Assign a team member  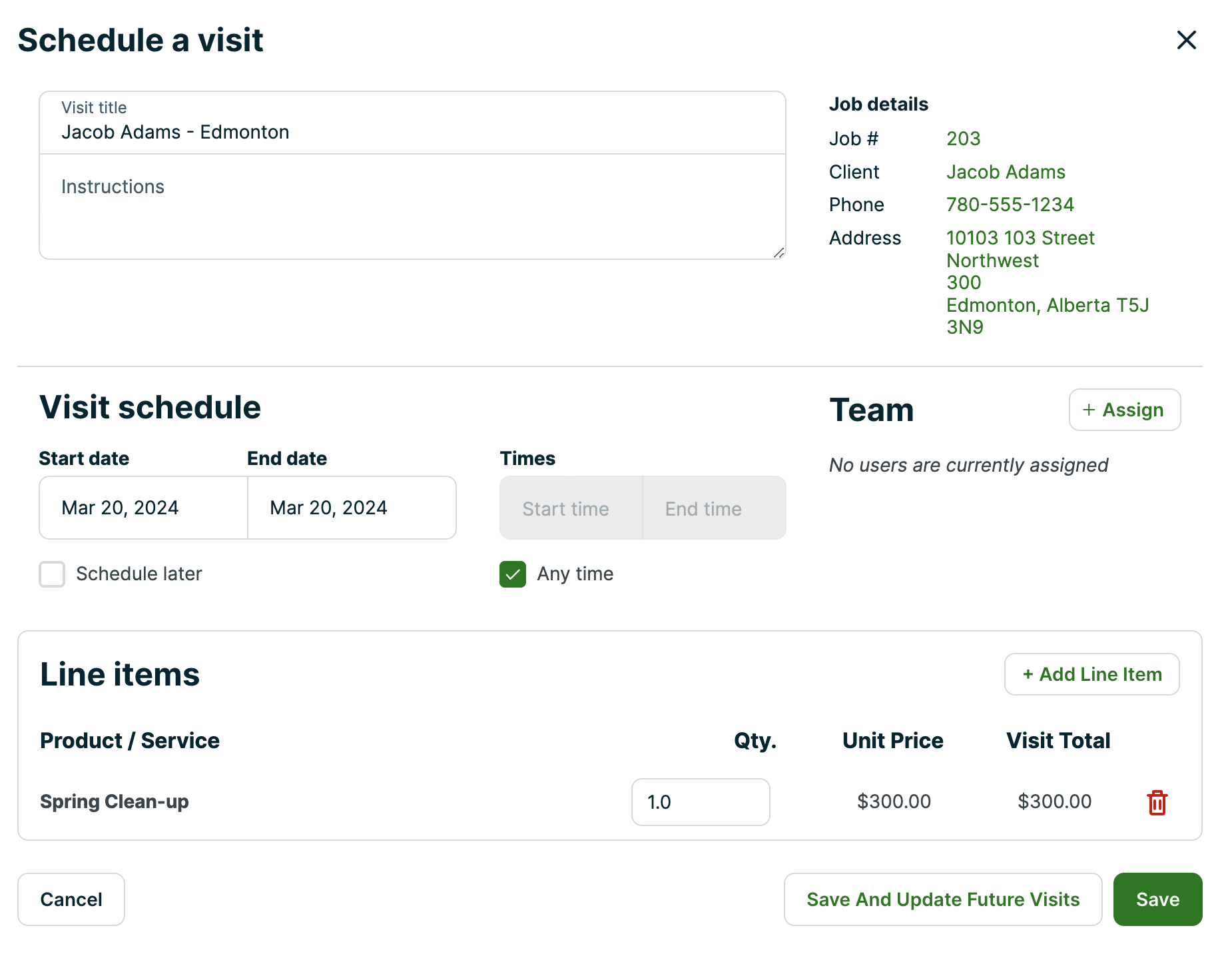click(1124, 410)
